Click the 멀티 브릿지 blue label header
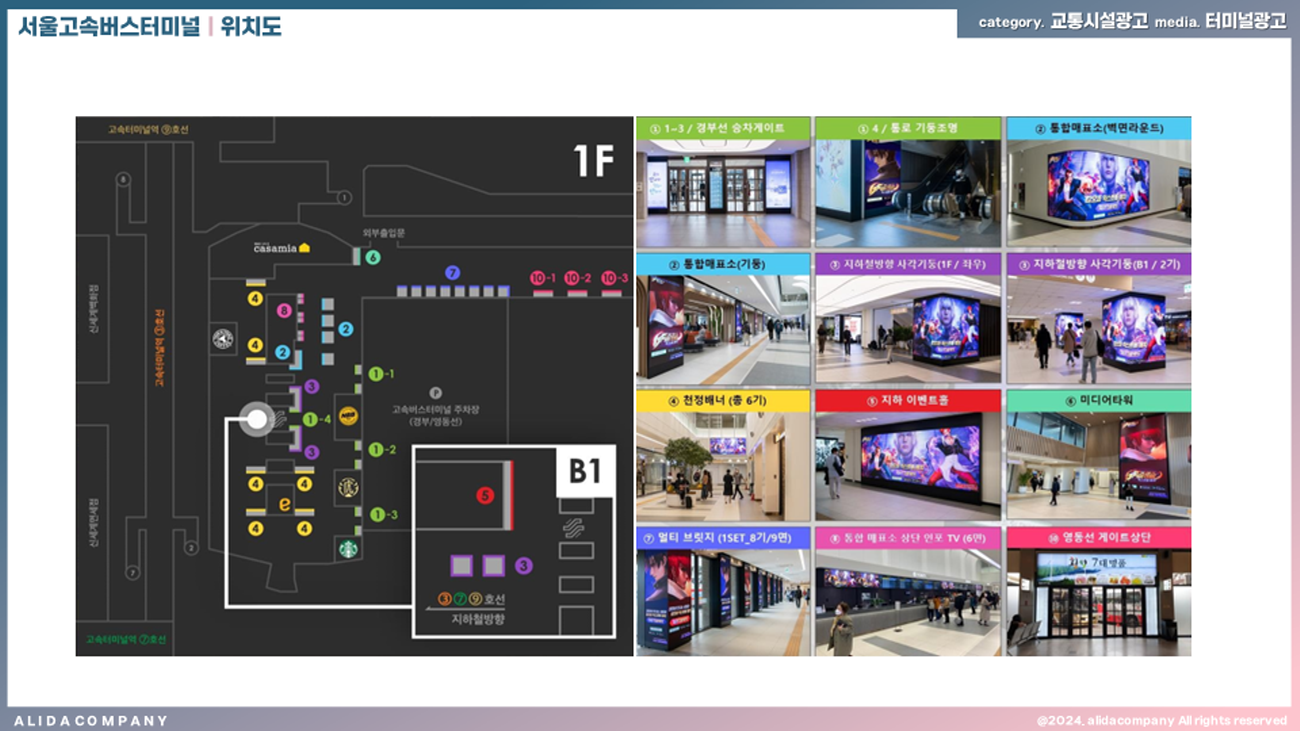The image size is (1300, 731). (x=722, y=538)
